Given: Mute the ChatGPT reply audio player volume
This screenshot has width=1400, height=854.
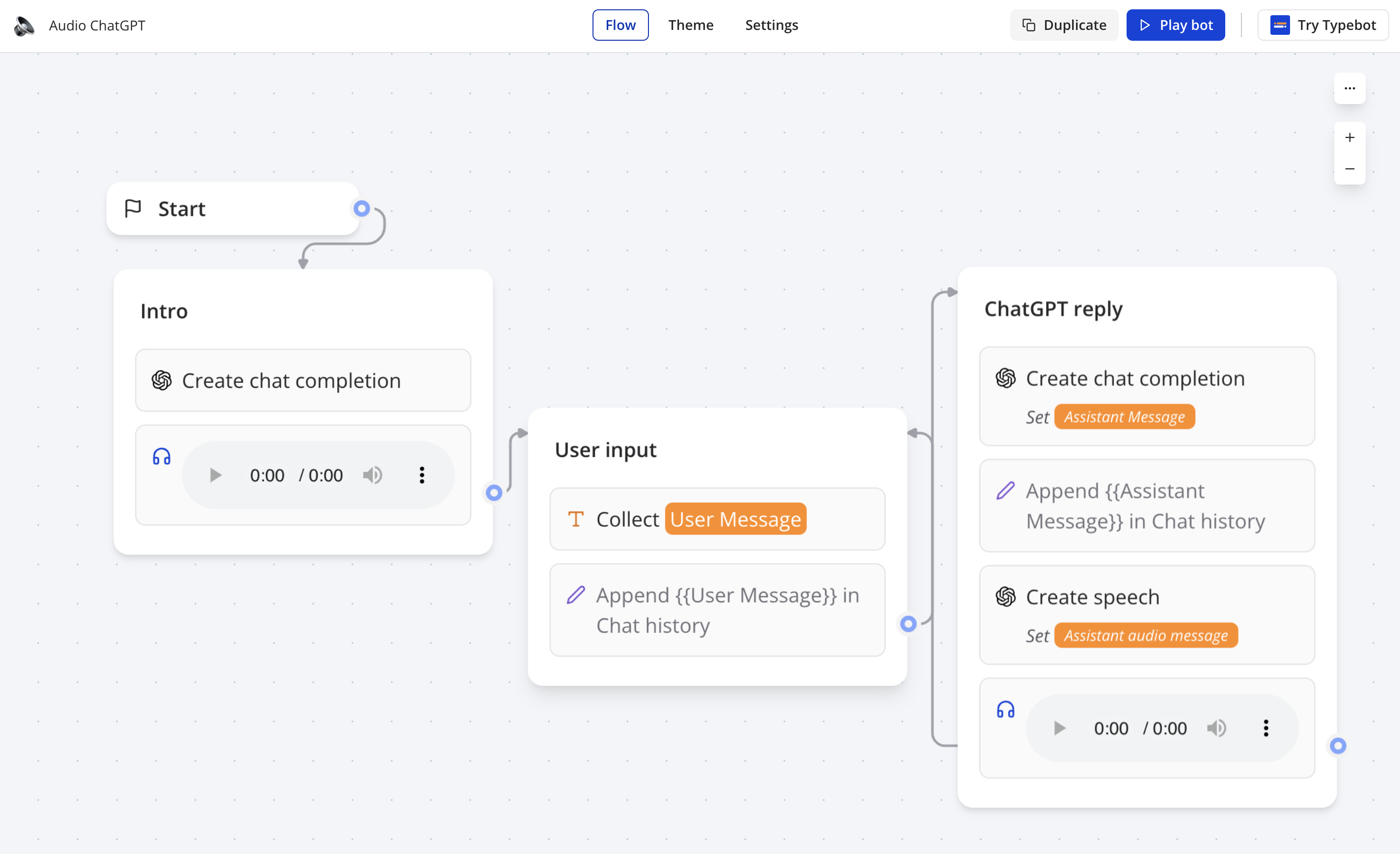Looking at the screenshot, I should coord(1216,728).
